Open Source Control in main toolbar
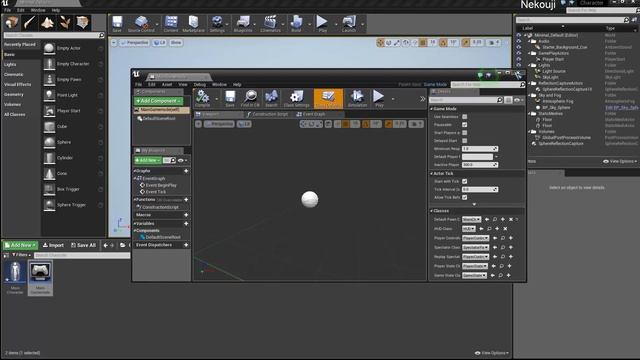640x360 pixels. pyautogui.click(x=141, y=24)
